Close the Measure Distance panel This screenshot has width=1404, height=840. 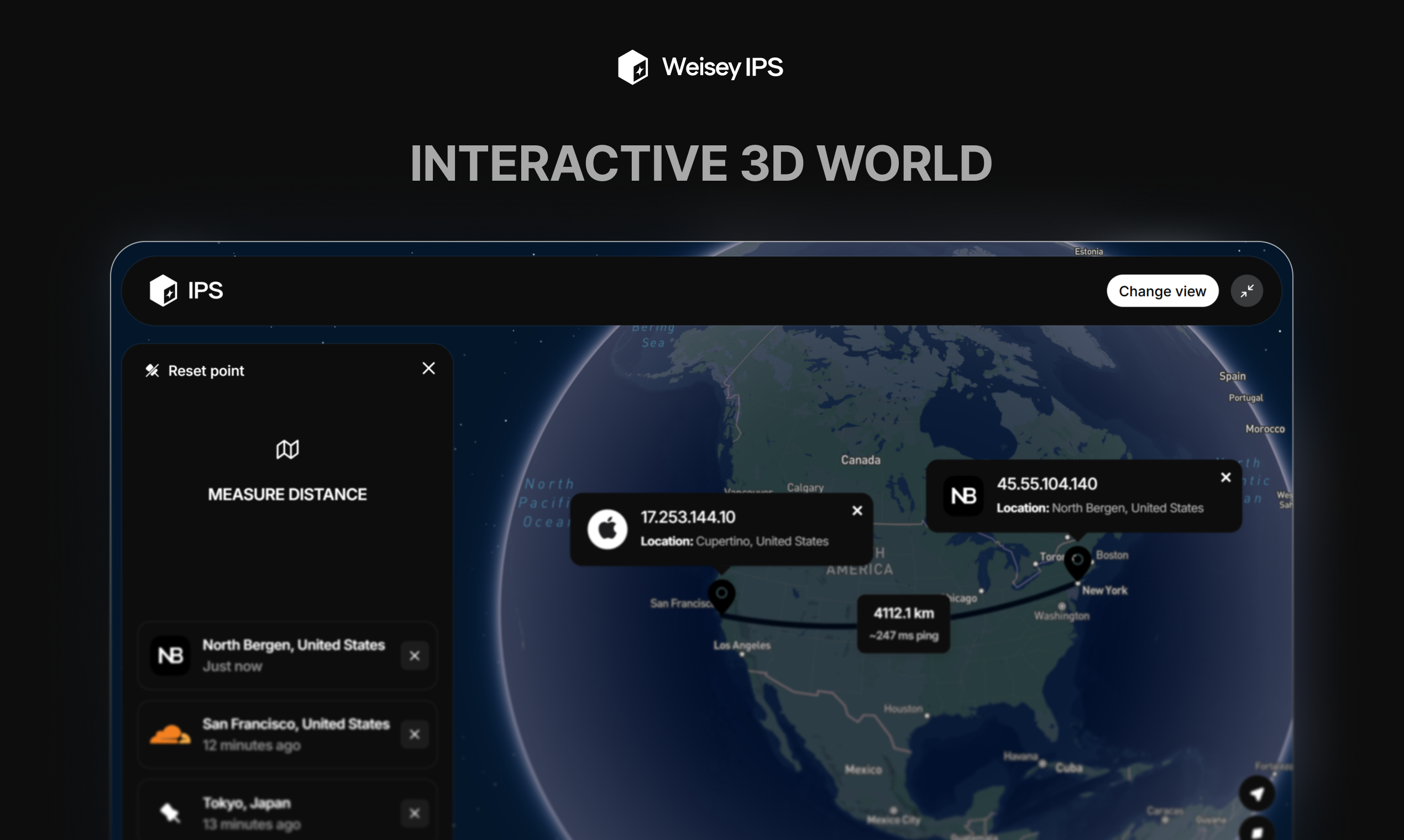tap(428, 368)
